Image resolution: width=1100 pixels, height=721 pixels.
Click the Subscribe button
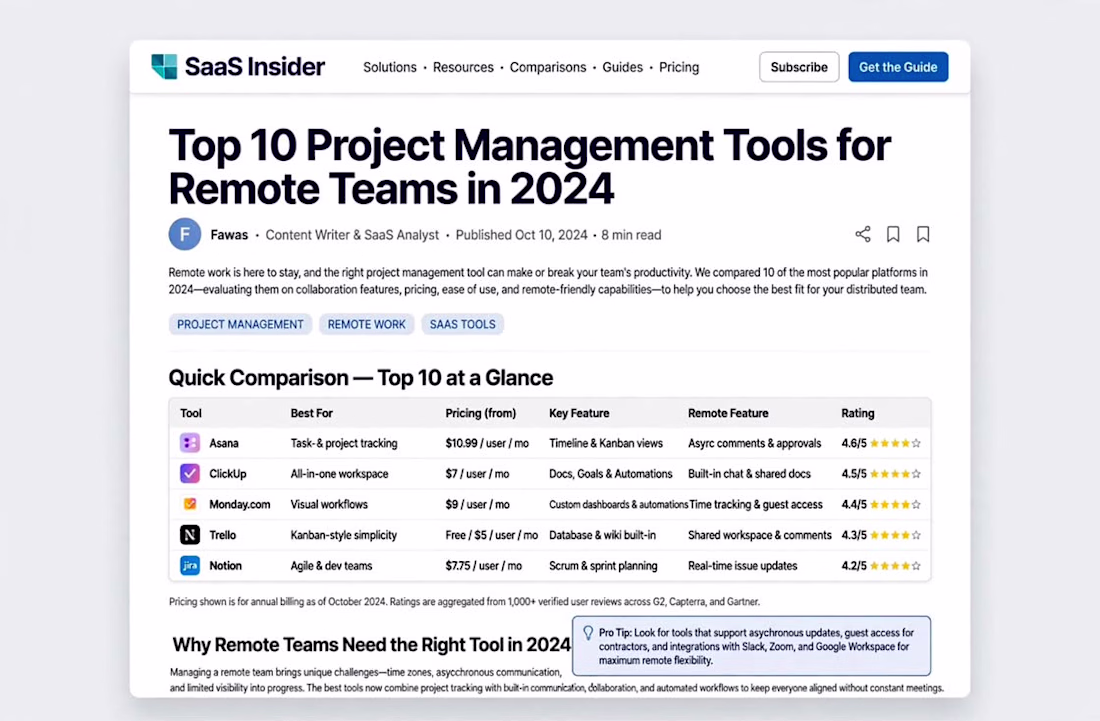(x=799, y=67)
